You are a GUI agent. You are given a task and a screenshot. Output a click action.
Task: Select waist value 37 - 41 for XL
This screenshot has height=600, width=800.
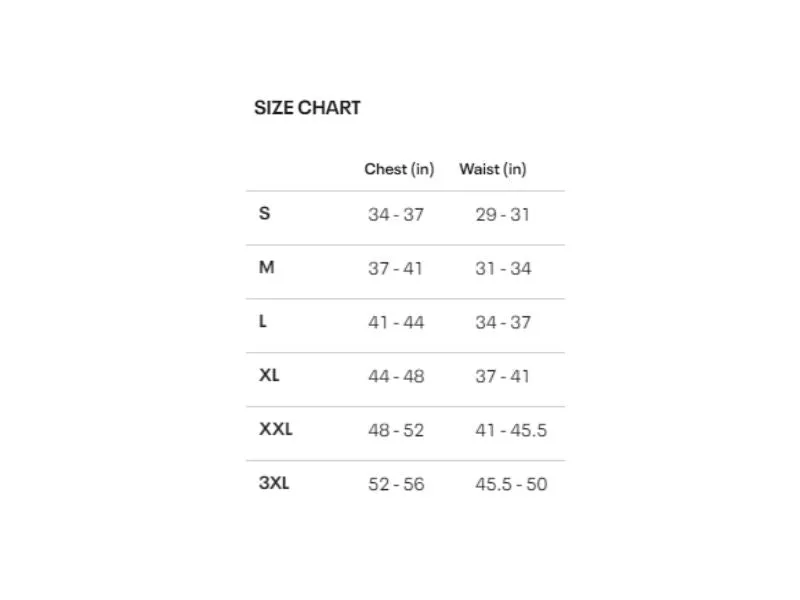point(503,377)
